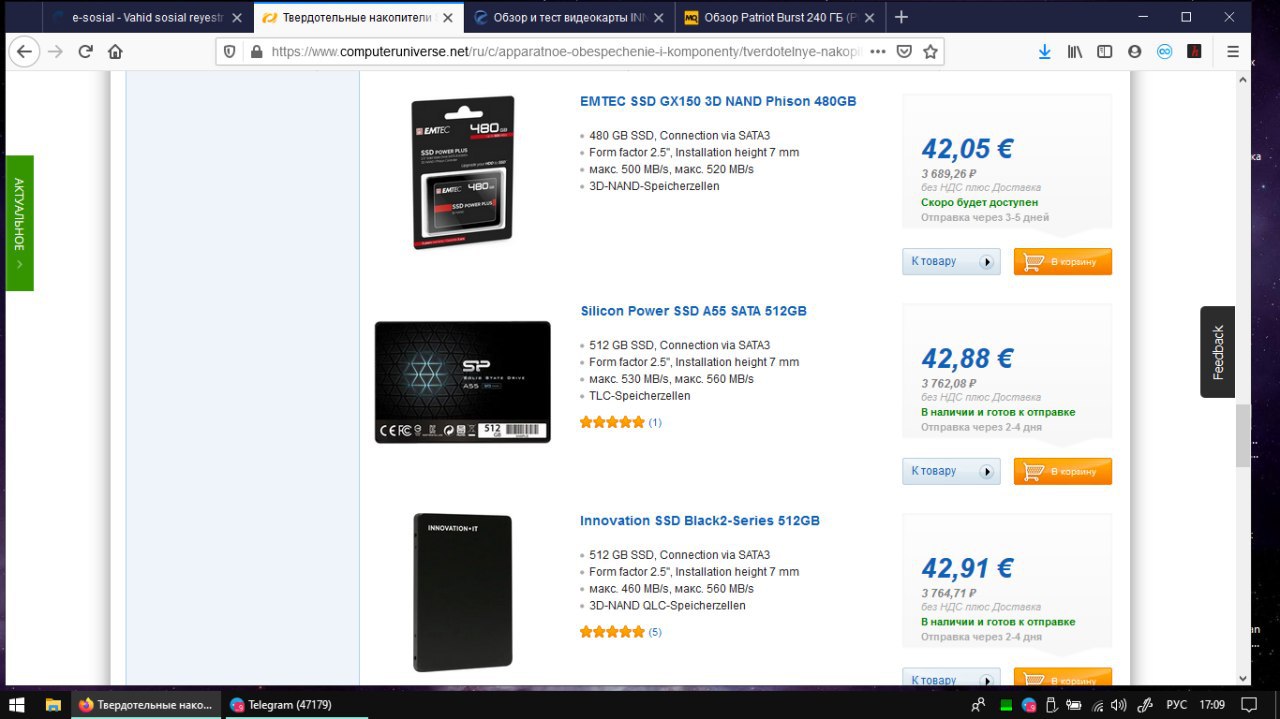Click the Telegram tray icon
This screenshot has height=719, width=1280.
click(1028, 705)
